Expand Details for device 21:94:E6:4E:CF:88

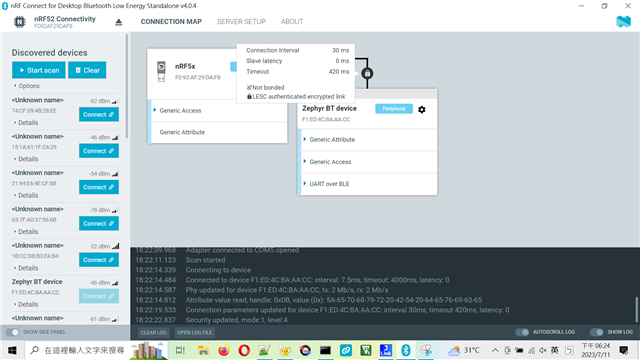[x=26, y=195]
